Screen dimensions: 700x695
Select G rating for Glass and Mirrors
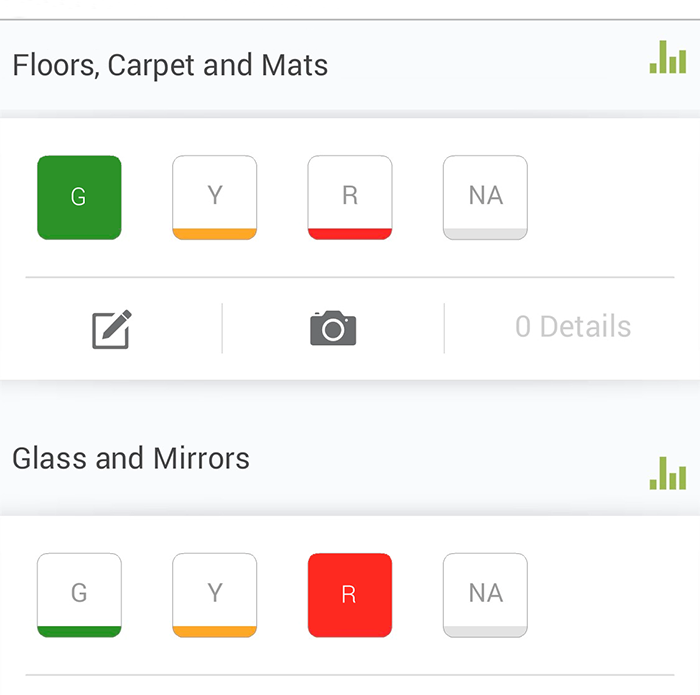79,592
